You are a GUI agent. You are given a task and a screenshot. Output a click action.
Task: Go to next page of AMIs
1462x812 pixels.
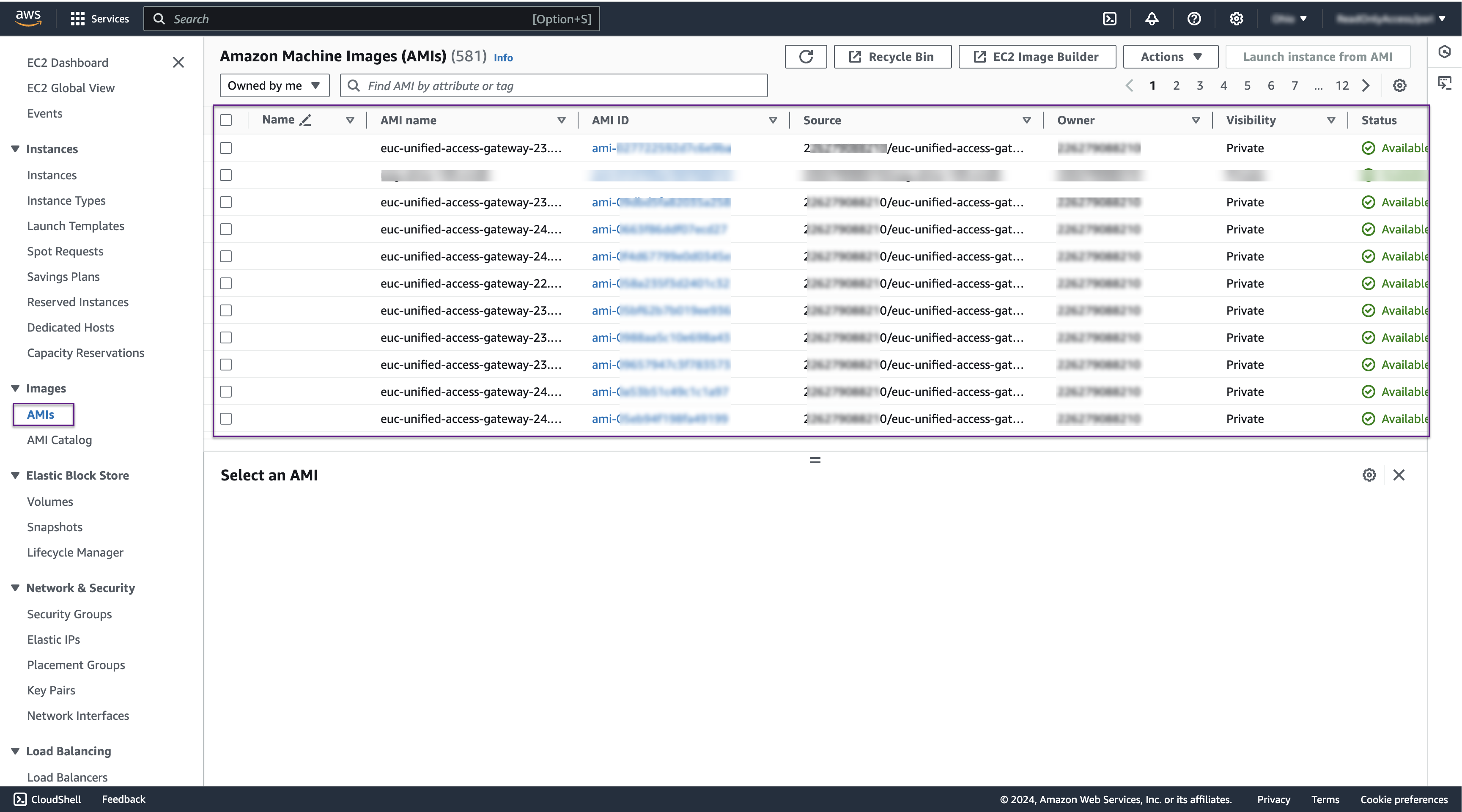(x=1366, y=86)
